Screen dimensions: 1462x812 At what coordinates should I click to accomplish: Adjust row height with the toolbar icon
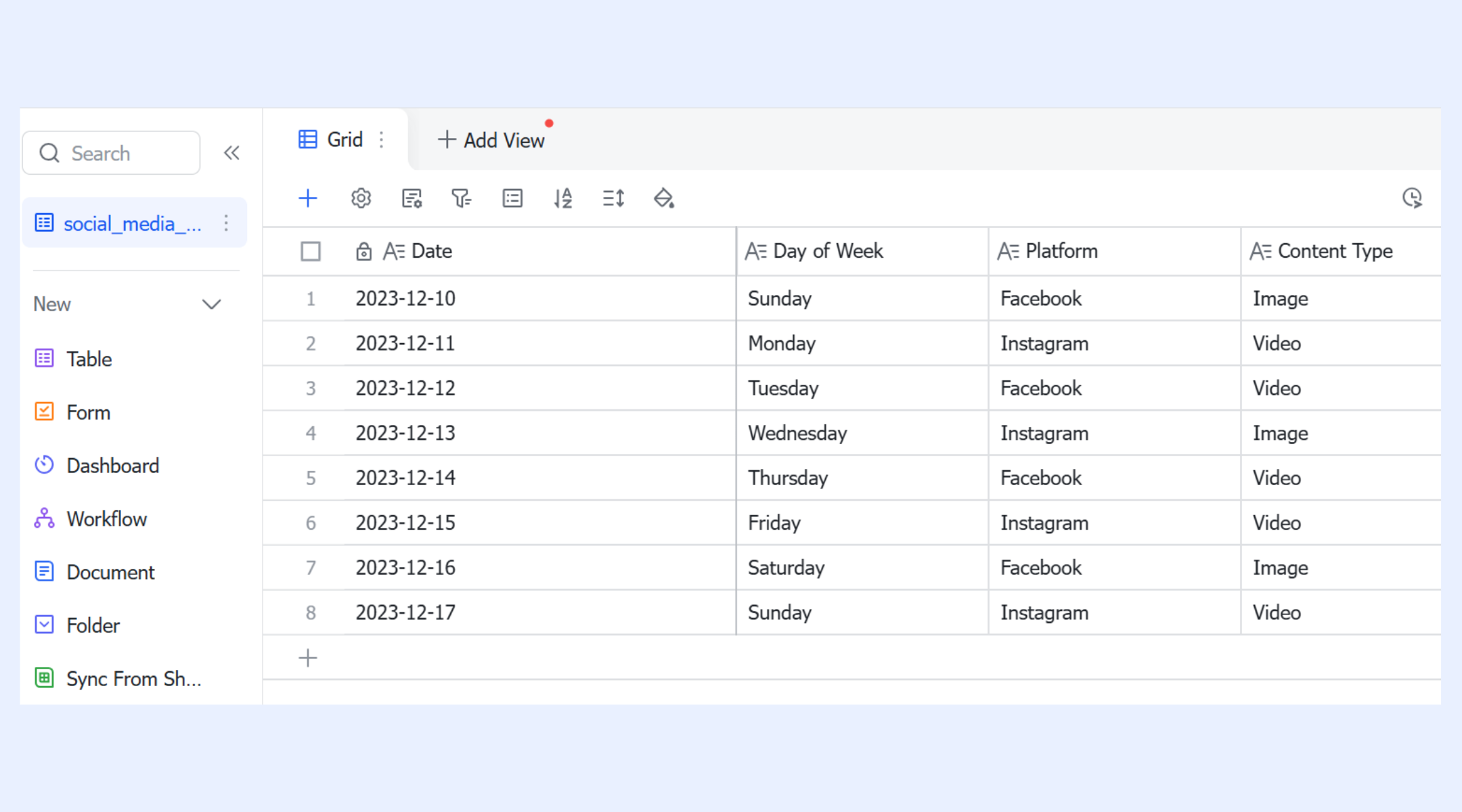tap(613, 198)
